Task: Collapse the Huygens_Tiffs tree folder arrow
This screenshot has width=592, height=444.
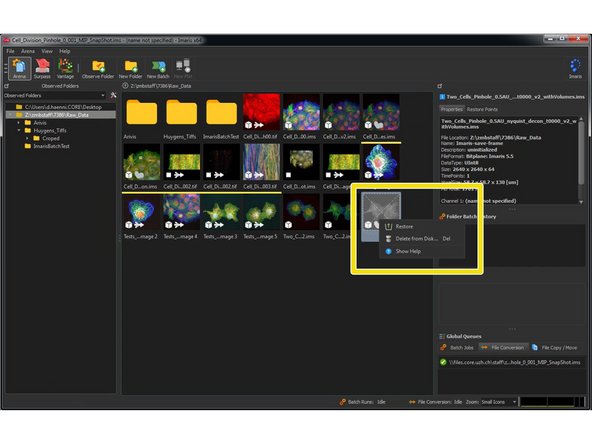Action: [x=18, y=130]
